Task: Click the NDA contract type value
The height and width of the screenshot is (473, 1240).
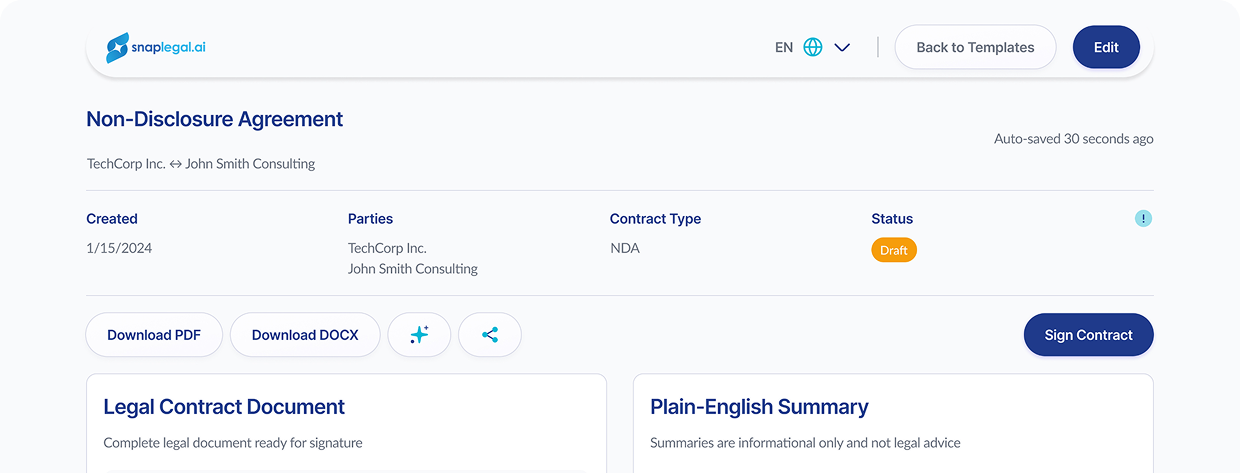Action: point(625,248)
